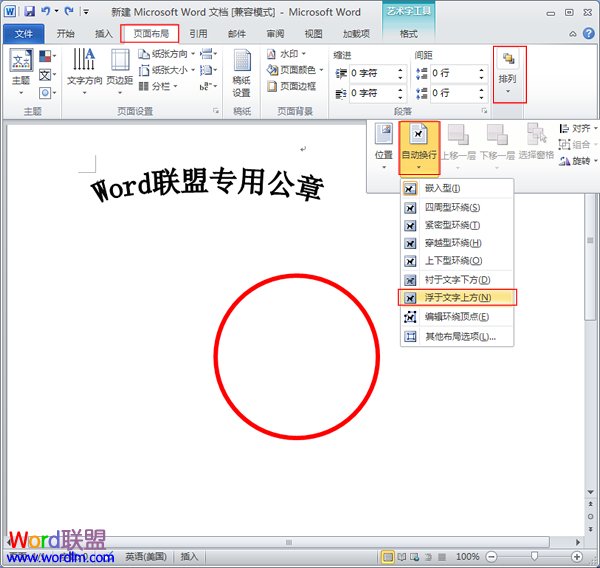This screenshot has width=600, height=568.
Task: Open the paragraph dialog launcher
Action: pyautogui.click(x=484, y=111)
